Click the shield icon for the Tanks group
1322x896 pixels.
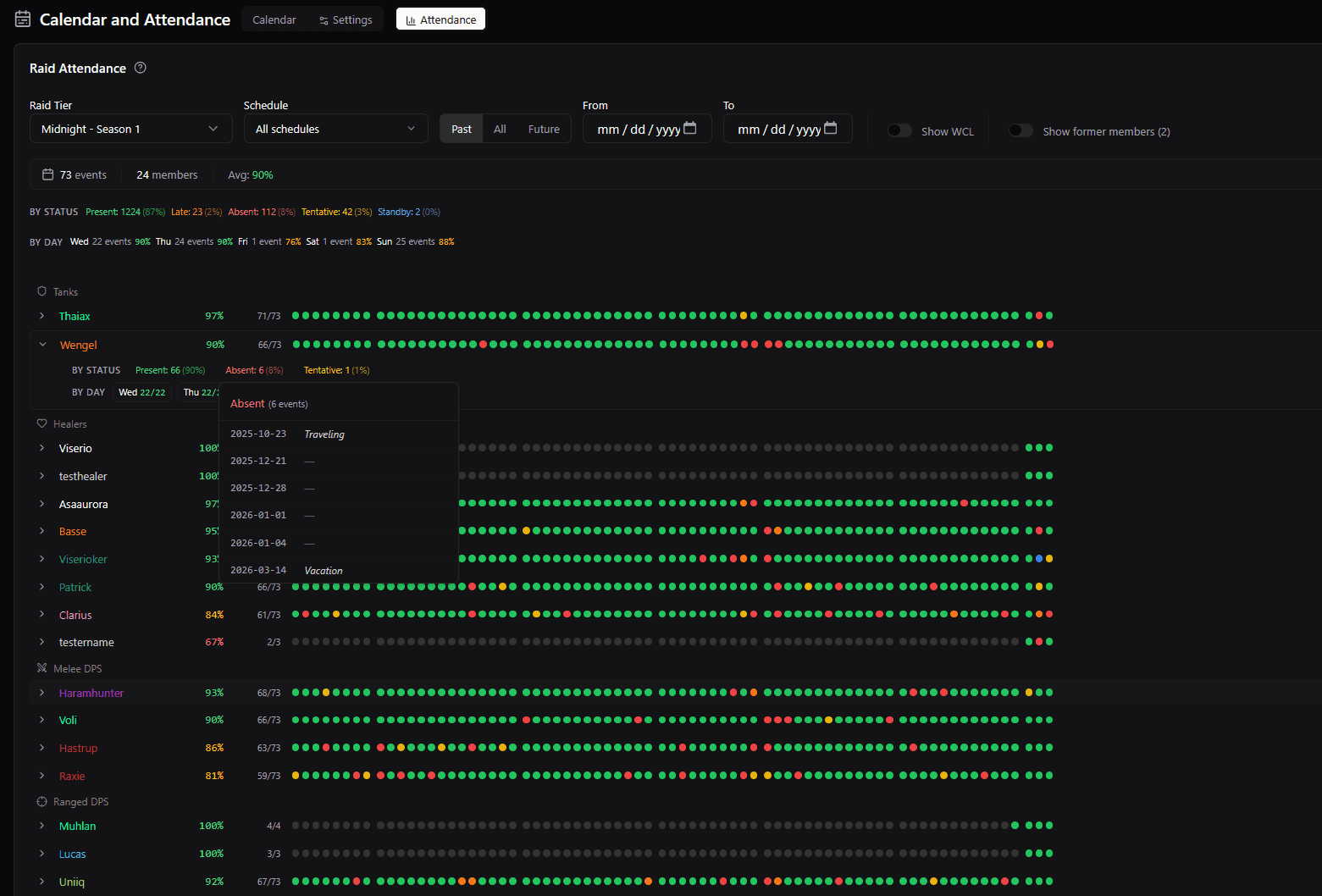(41, 290)
